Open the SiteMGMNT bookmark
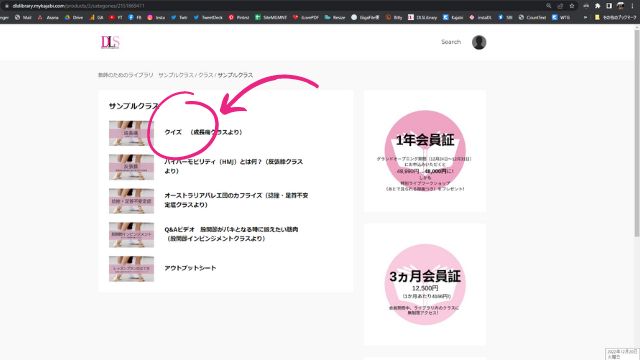640x360 pixels. pyautogui.click(x=271, y=18)
